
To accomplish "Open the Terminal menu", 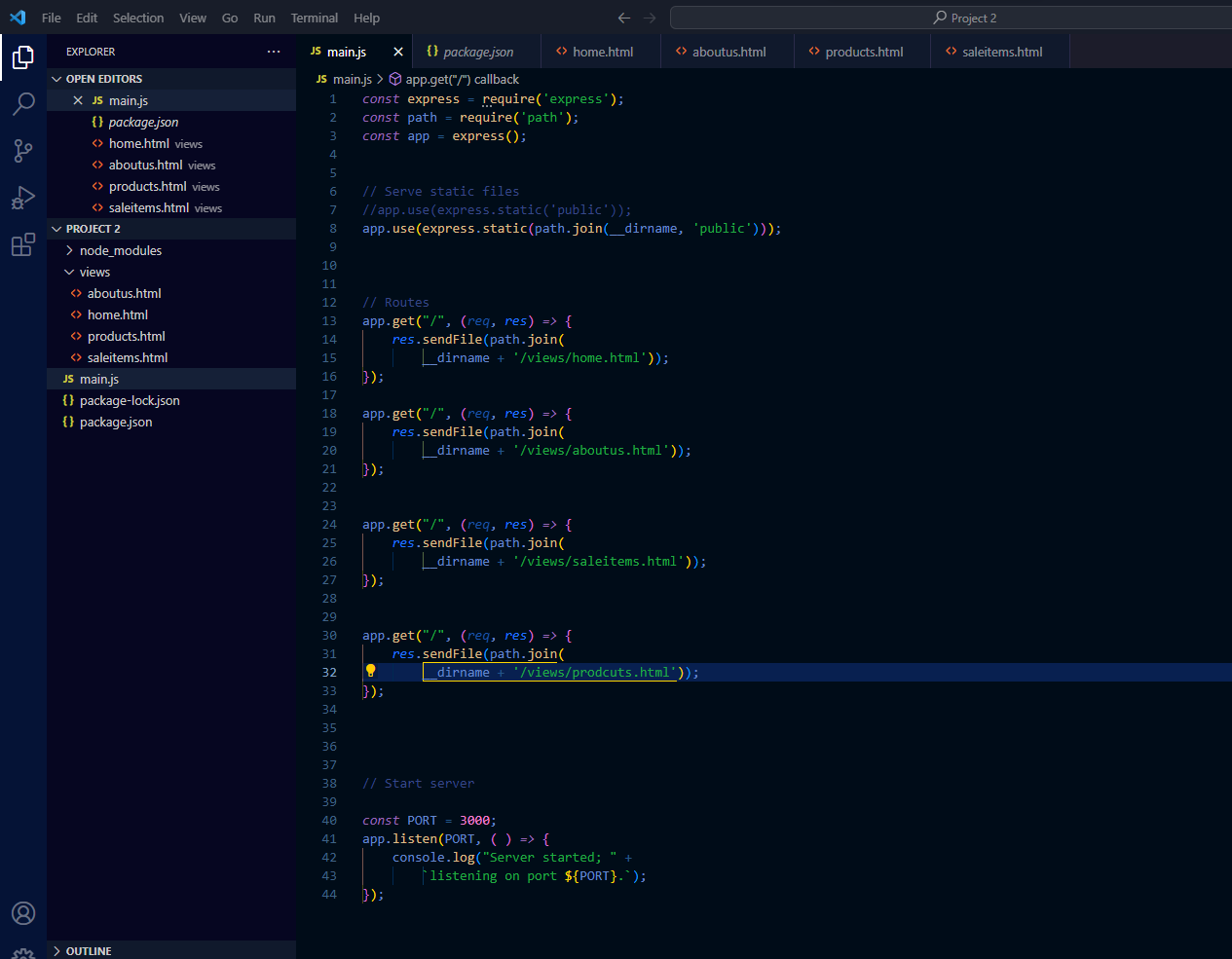I will (314, 18).
